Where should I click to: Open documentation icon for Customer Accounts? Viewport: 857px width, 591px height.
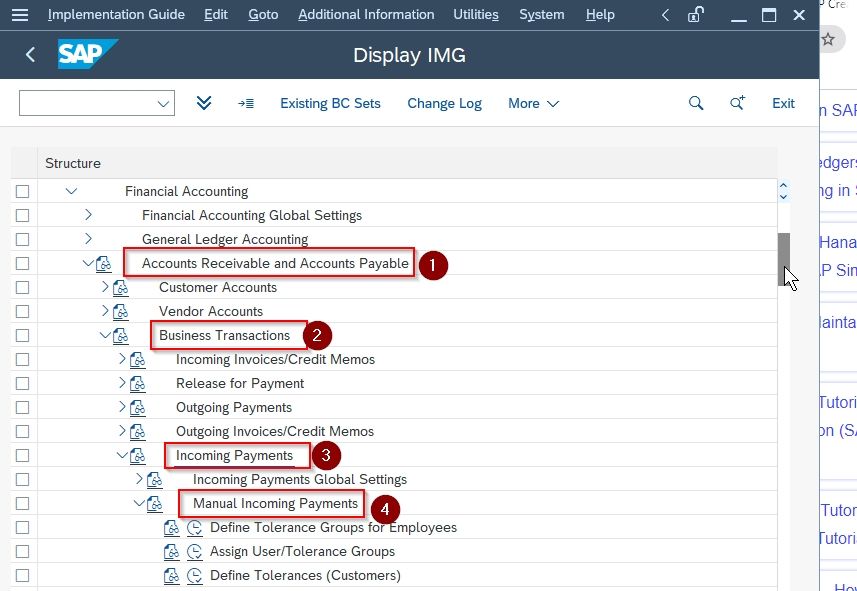[121, 288]
